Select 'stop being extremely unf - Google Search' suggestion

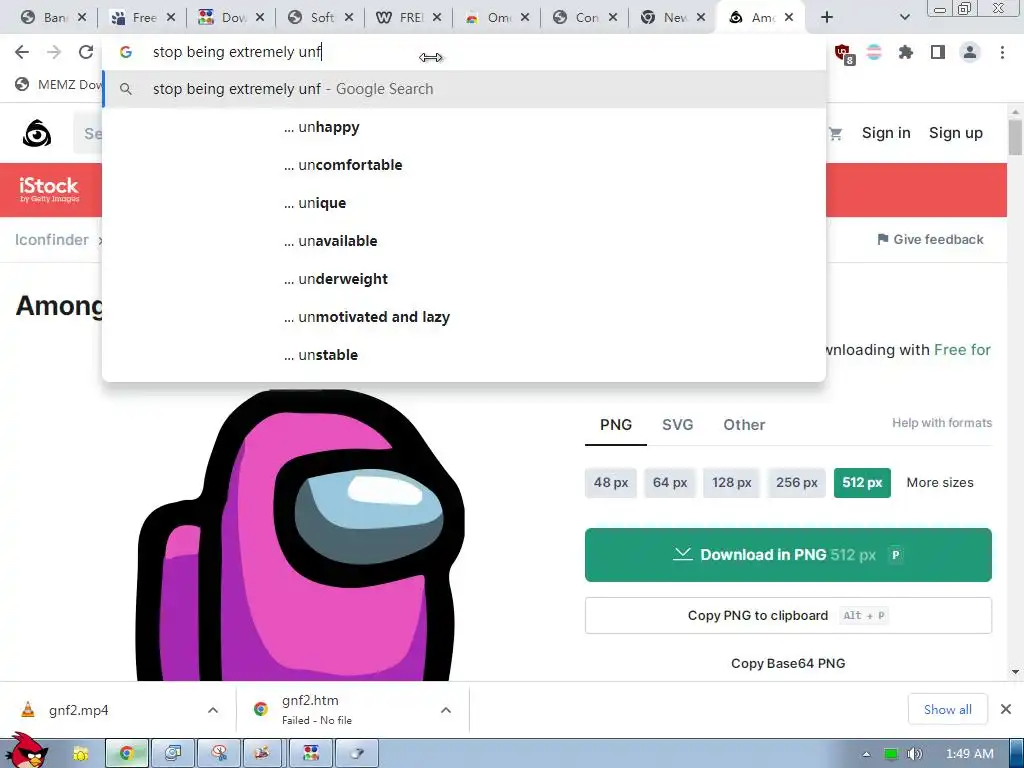pos(464,89)
